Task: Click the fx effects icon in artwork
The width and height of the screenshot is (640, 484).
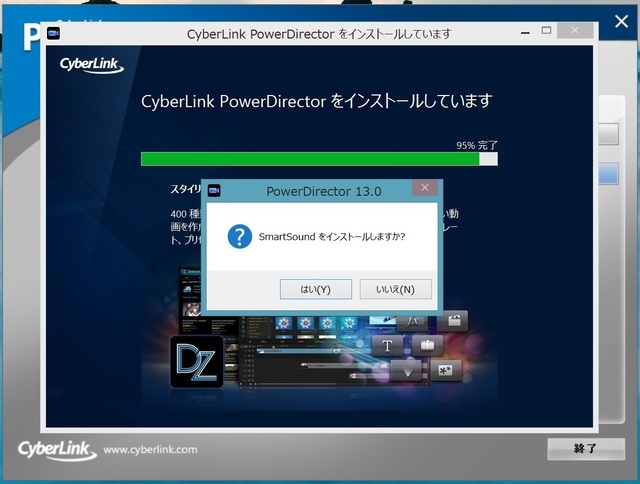Action: 412,322
